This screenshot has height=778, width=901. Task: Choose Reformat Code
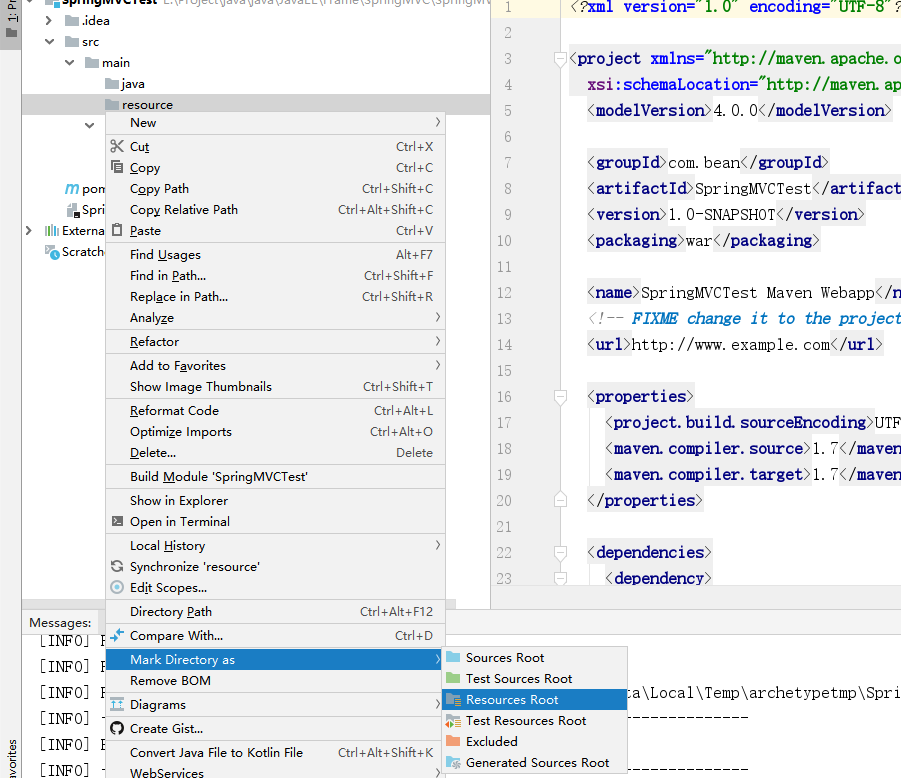tap(275, 410)
